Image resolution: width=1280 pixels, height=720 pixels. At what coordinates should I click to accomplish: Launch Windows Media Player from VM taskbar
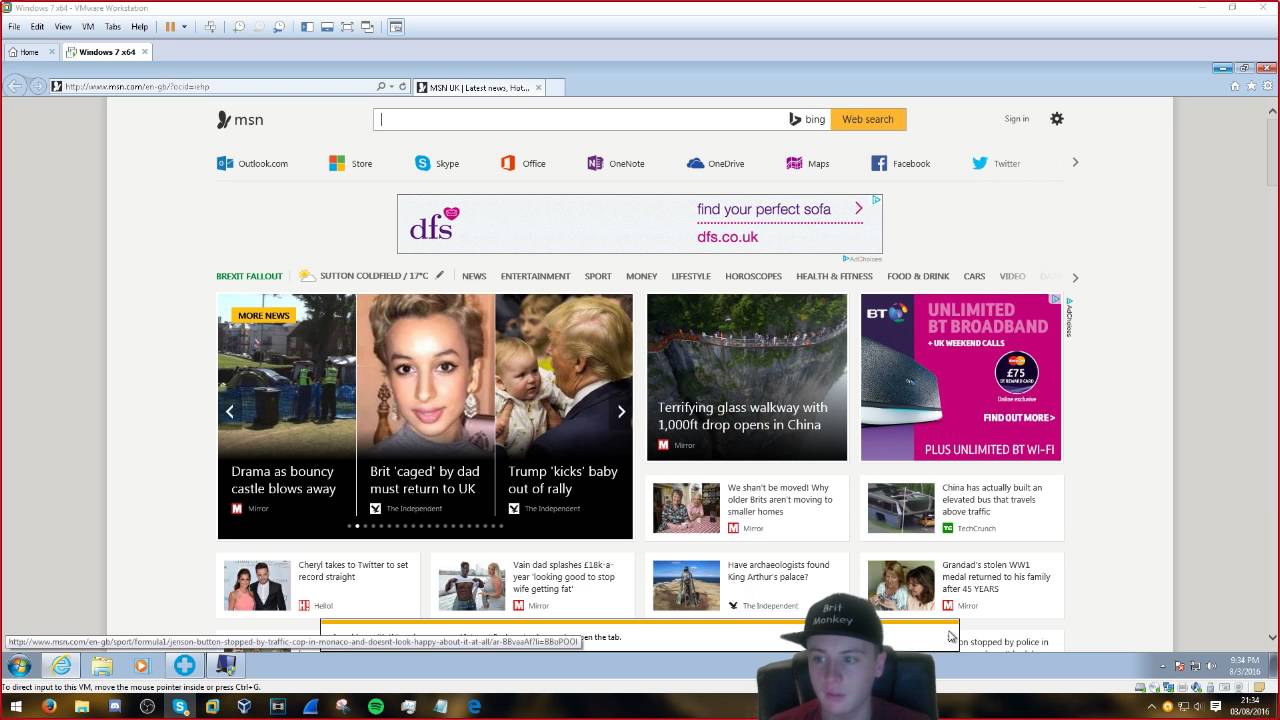click(141, 665)
